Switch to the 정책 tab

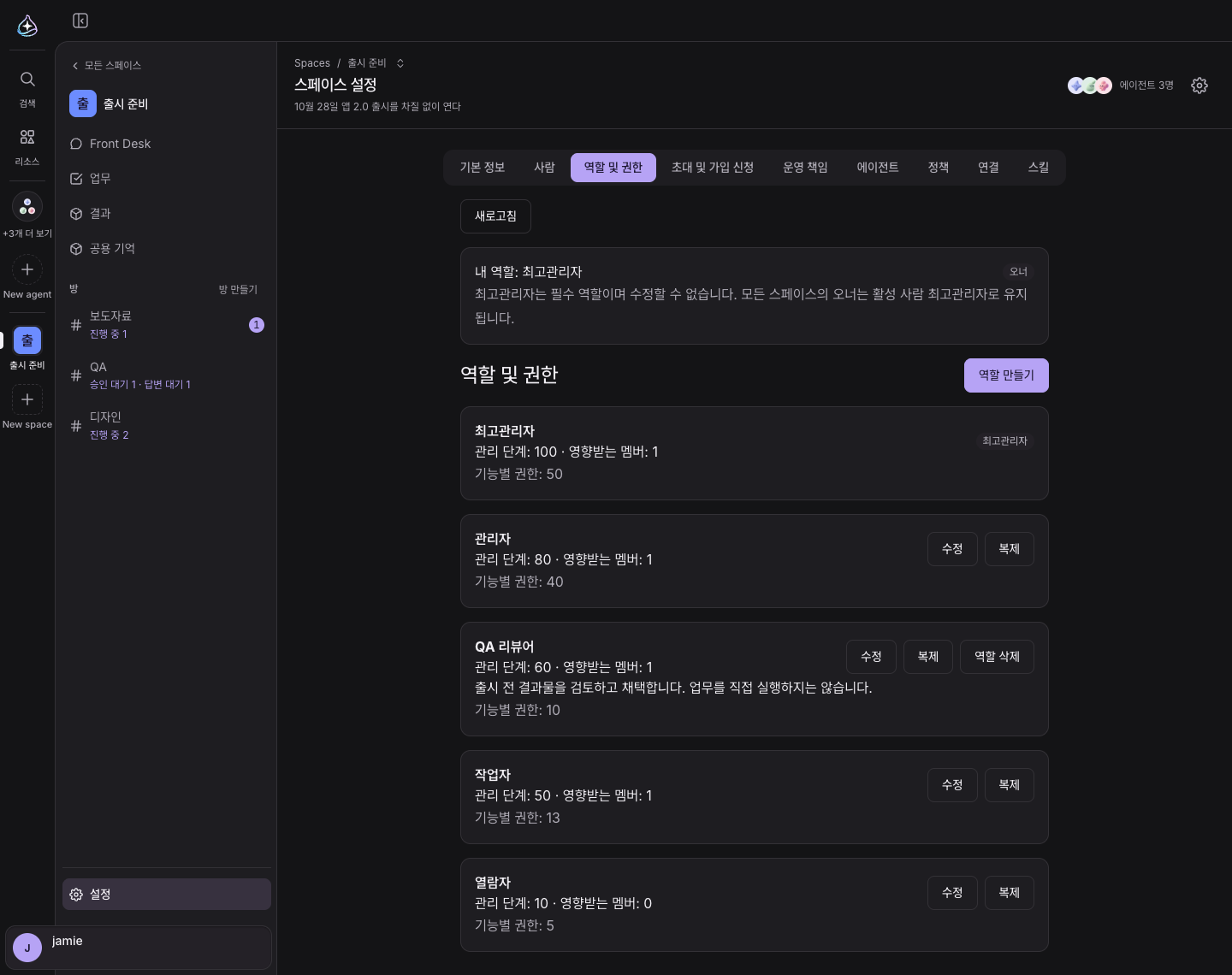(x=939, y=168)
